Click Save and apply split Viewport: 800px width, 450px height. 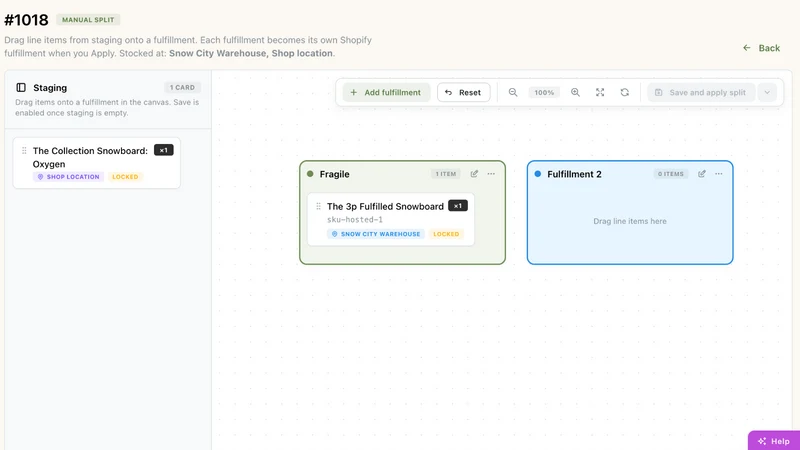(x=701, y=92)
